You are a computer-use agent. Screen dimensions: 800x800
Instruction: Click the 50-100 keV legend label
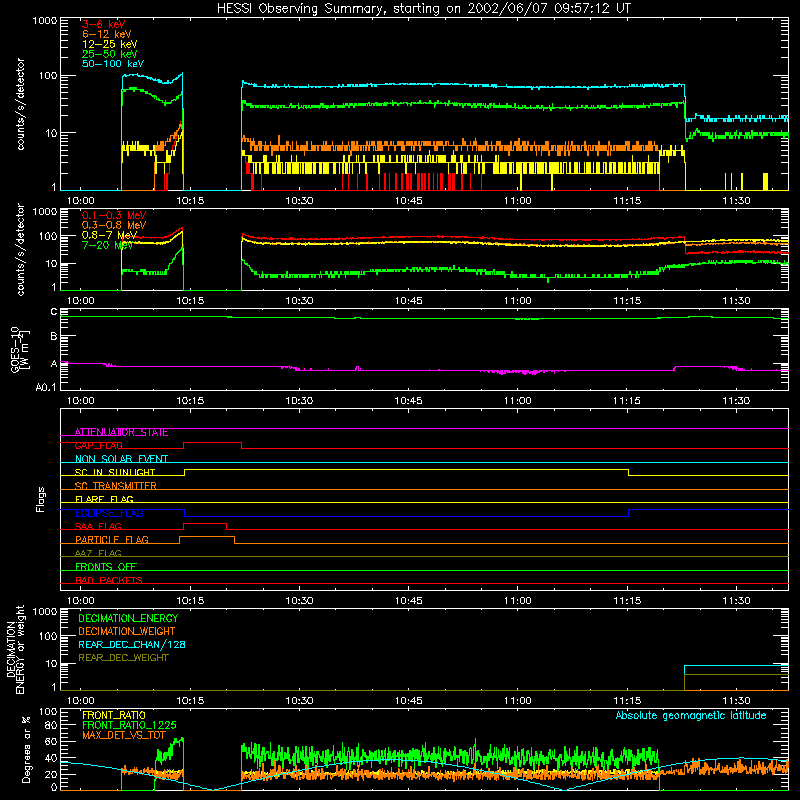113,63
